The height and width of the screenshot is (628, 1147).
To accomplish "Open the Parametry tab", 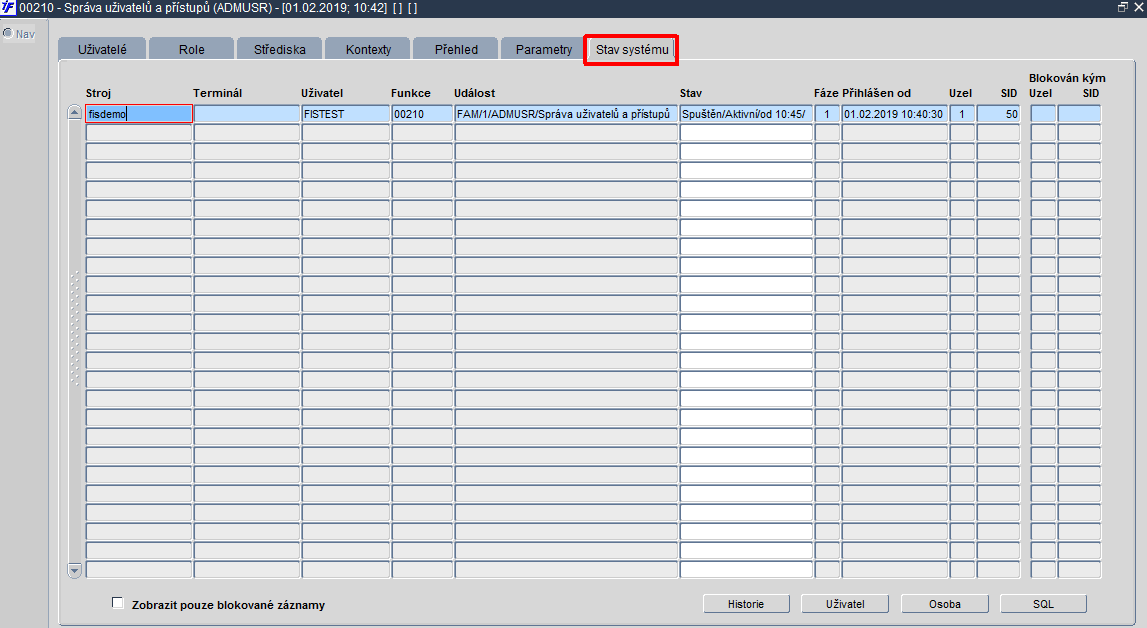I will point(544,49).
